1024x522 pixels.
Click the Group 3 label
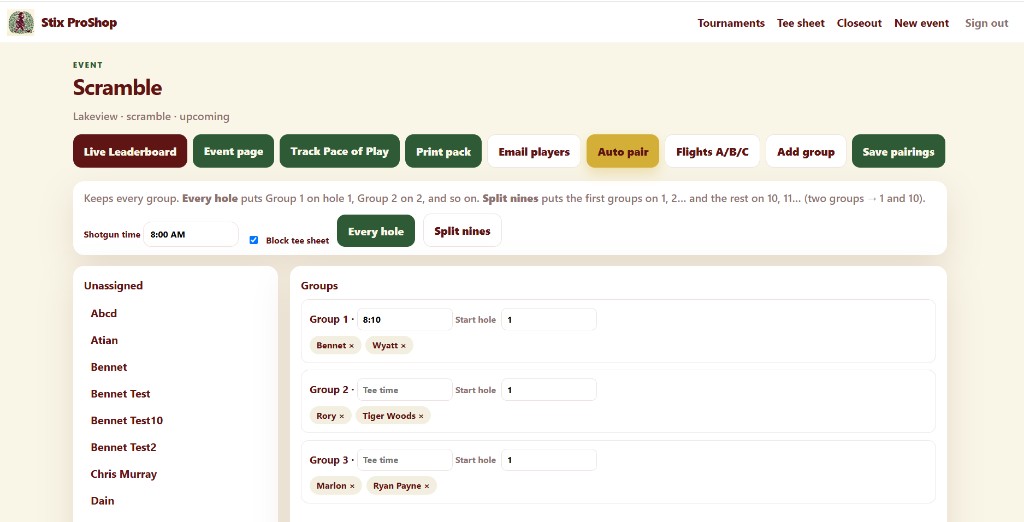click(x=328, y=460)
